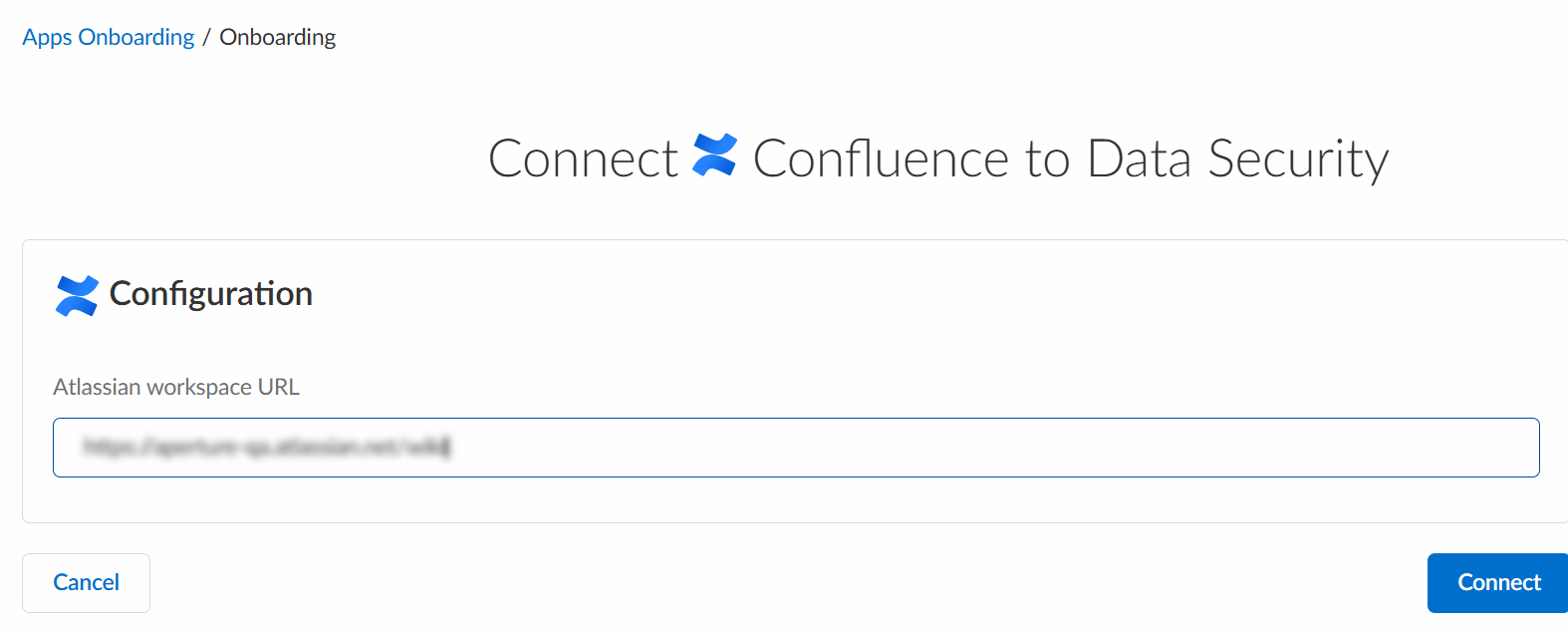Screen dimensions: 1568x630
Task: Click the Atlassian workspace URL label
Action: [176, 387]
